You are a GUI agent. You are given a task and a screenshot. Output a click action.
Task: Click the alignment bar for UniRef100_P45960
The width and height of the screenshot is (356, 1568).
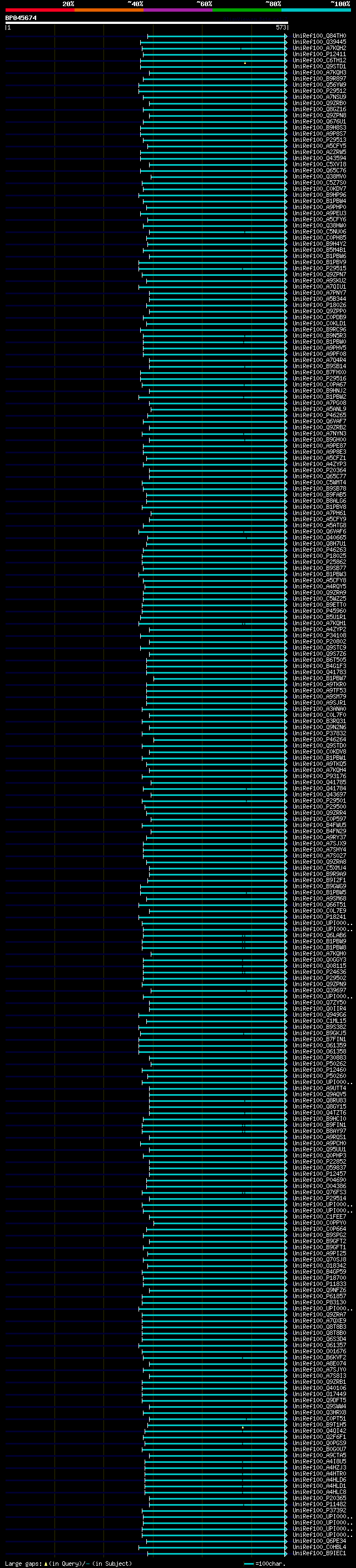214,611
